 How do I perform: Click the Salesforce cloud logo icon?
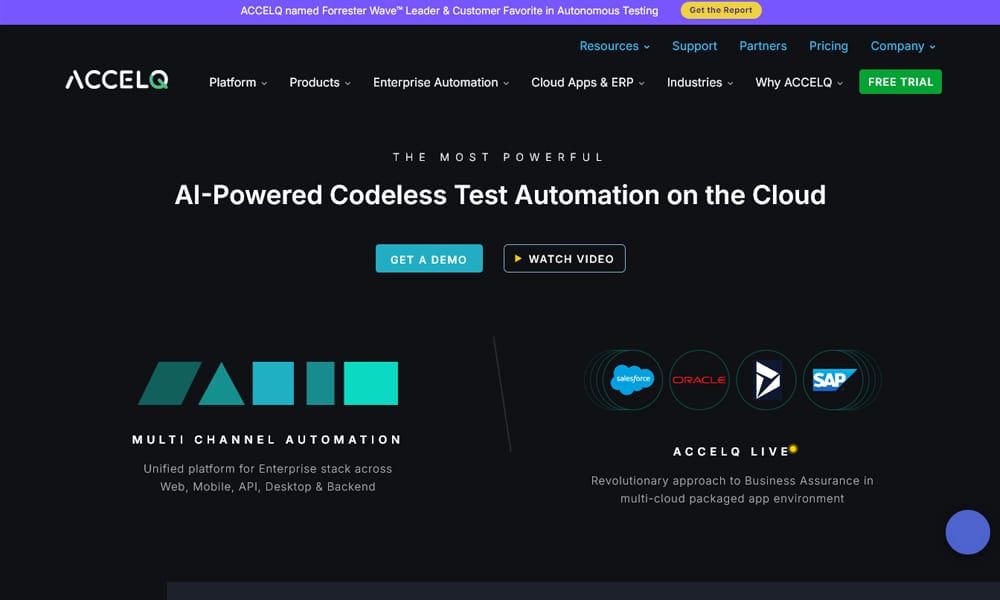coord(632,380)
